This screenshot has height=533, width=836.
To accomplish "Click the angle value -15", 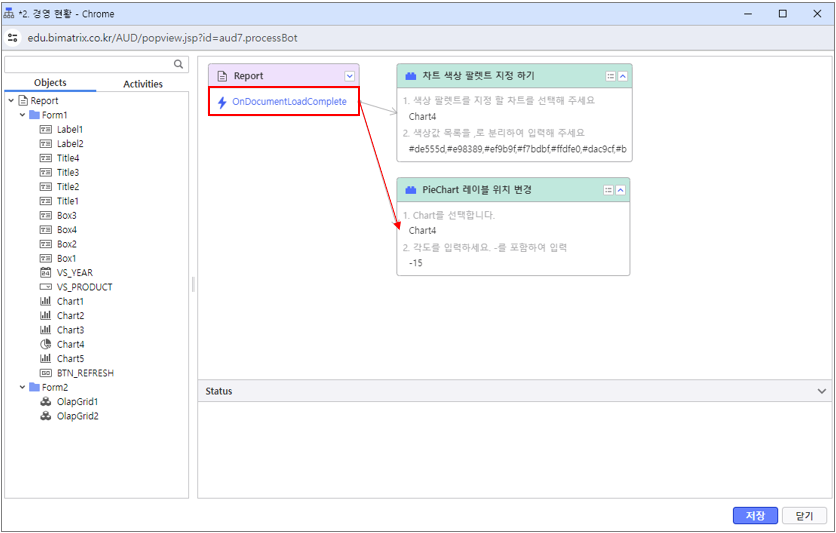I will click(x=416, y=263).
